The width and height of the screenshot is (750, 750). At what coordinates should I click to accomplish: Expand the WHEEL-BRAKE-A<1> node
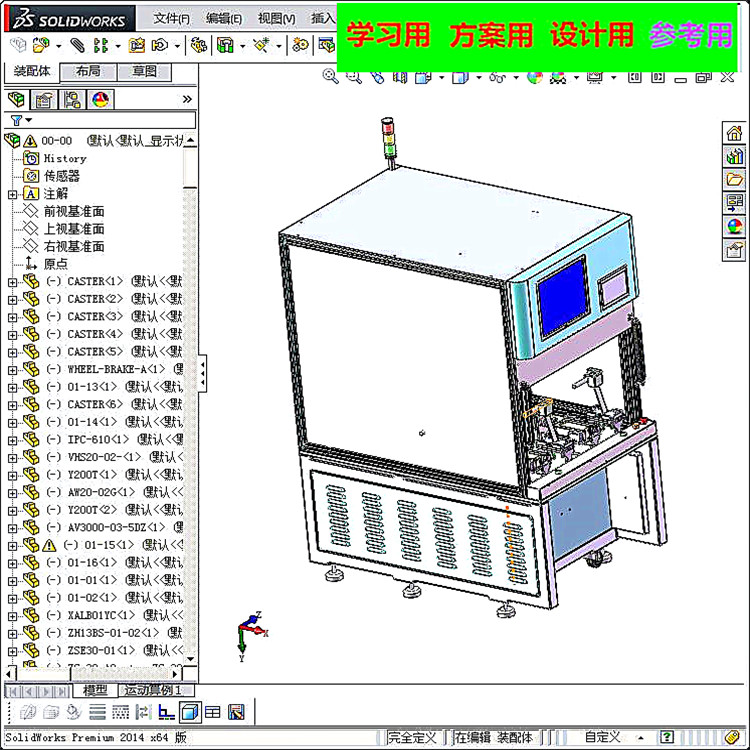point(12,370)
